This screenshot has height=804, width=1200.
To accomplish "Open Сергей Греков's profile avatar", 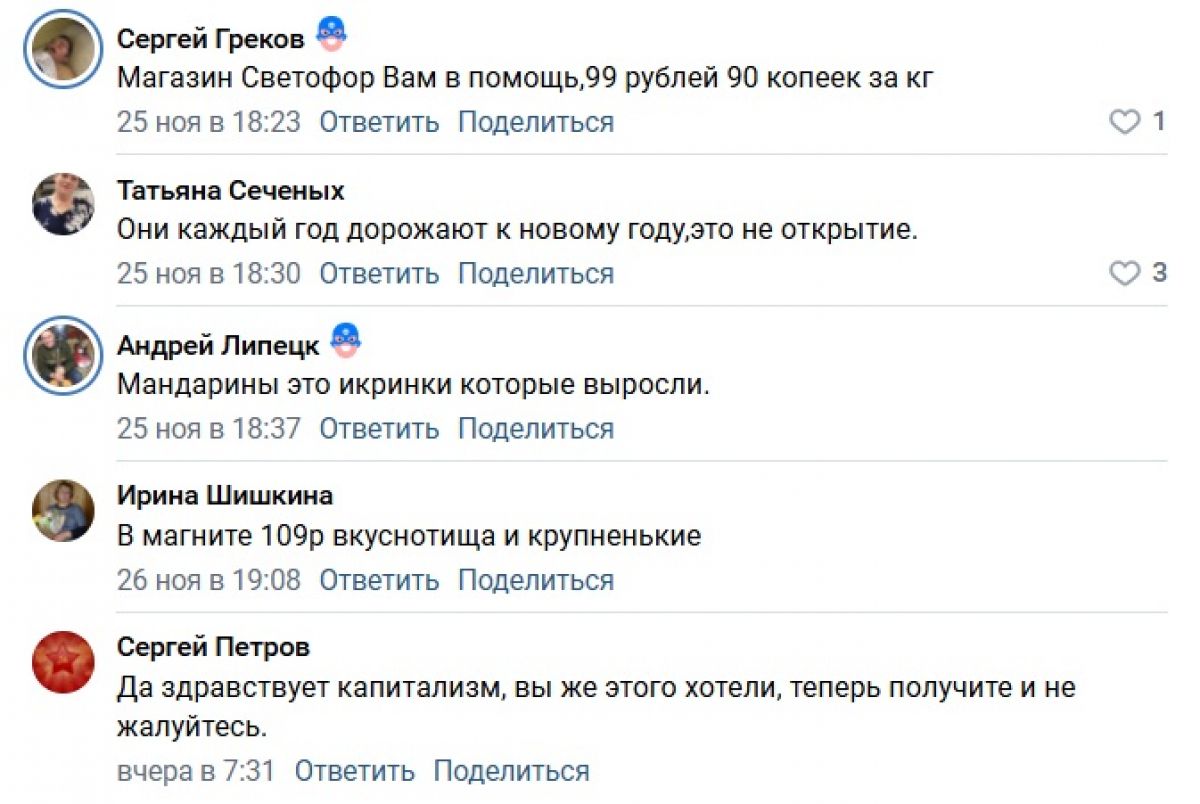I will [x=63, y=52].
